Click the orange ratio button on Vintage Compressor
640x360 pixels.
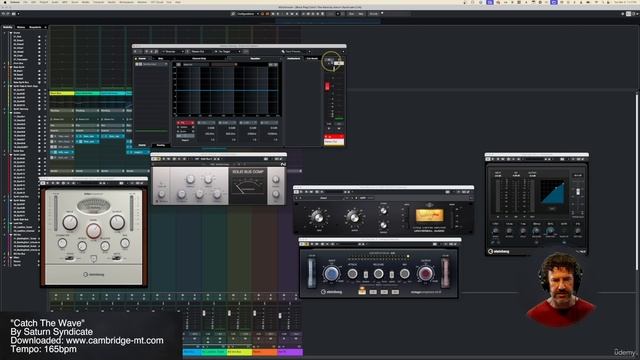(x=362, y=291)
